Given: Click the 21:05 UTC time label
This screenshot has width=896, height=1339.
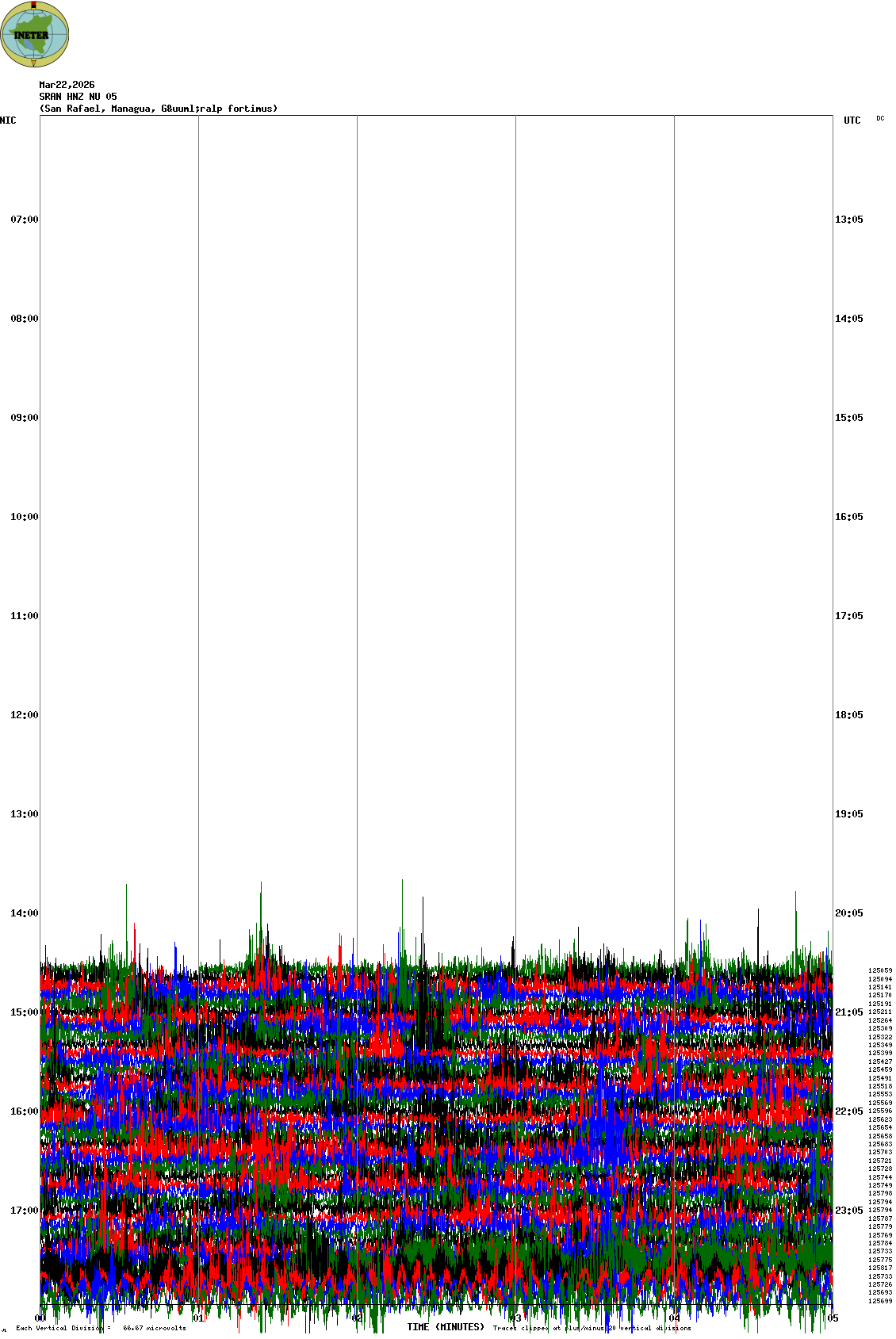Looking at the screenshot, I should (848, 1012).
